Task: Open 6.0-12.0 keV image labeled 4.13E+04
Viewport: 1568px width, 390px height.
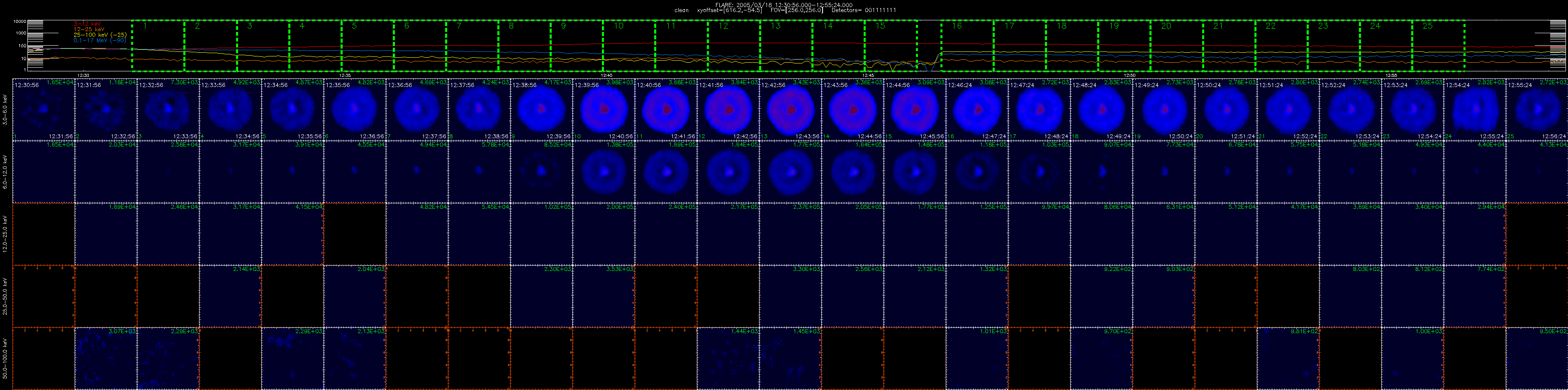Action: pyautogui.click(x=1536, y=172)
